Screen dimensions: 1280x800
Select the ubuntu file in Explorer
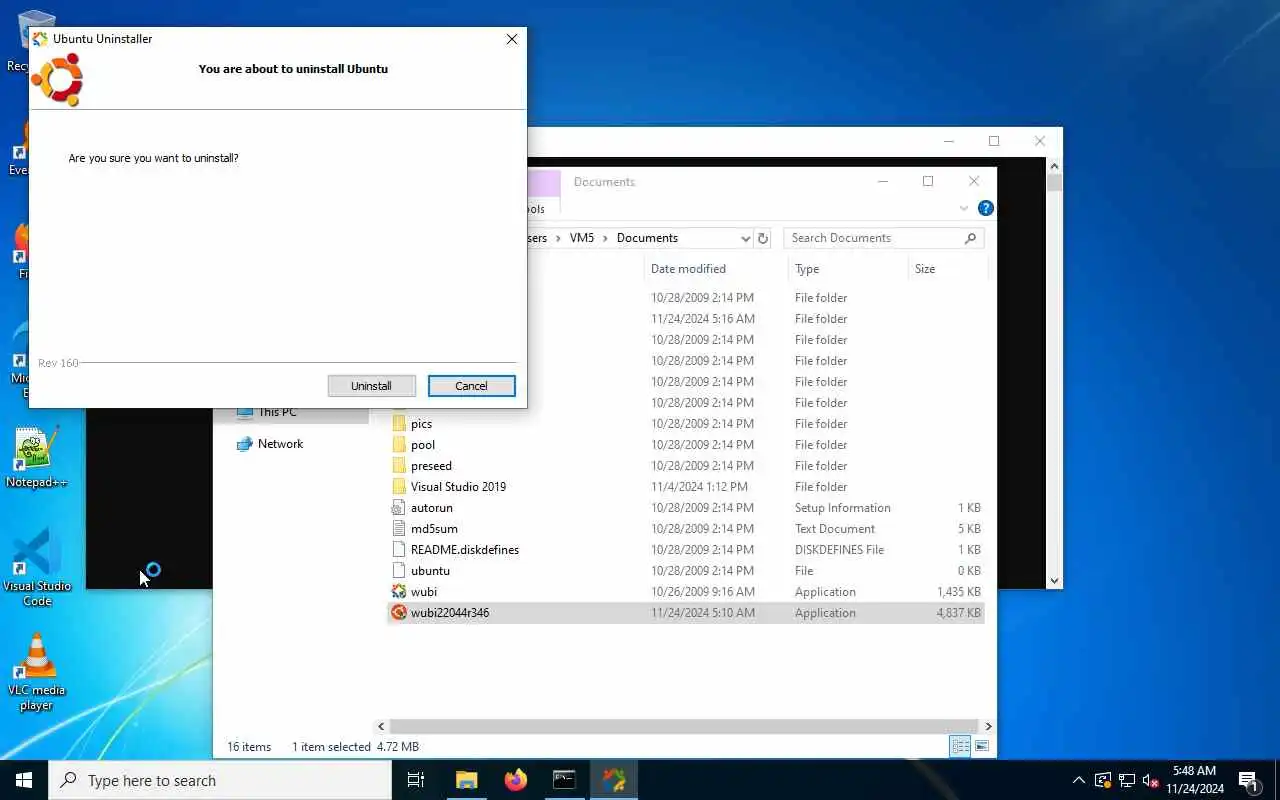point(686,571)
